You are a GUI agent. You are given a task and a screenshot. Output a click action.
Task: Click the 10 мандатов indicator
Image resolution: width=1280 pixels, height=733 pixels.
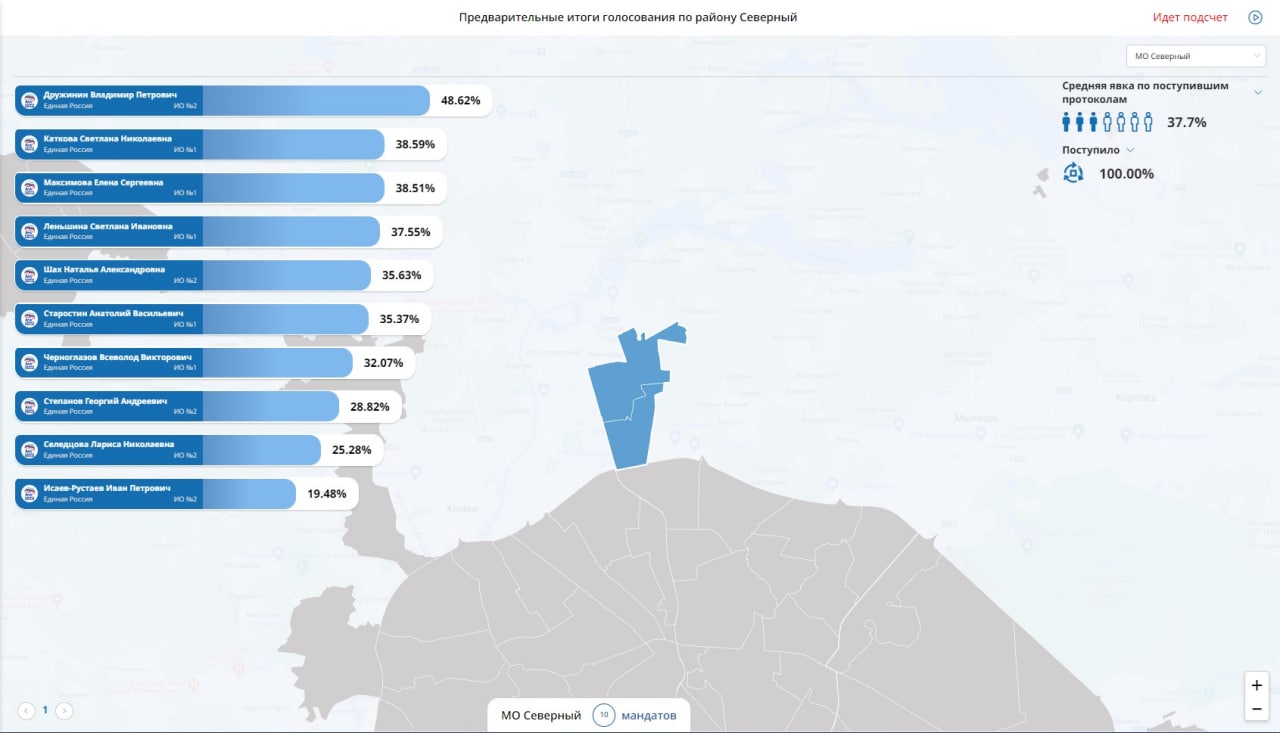click(634, 715)
